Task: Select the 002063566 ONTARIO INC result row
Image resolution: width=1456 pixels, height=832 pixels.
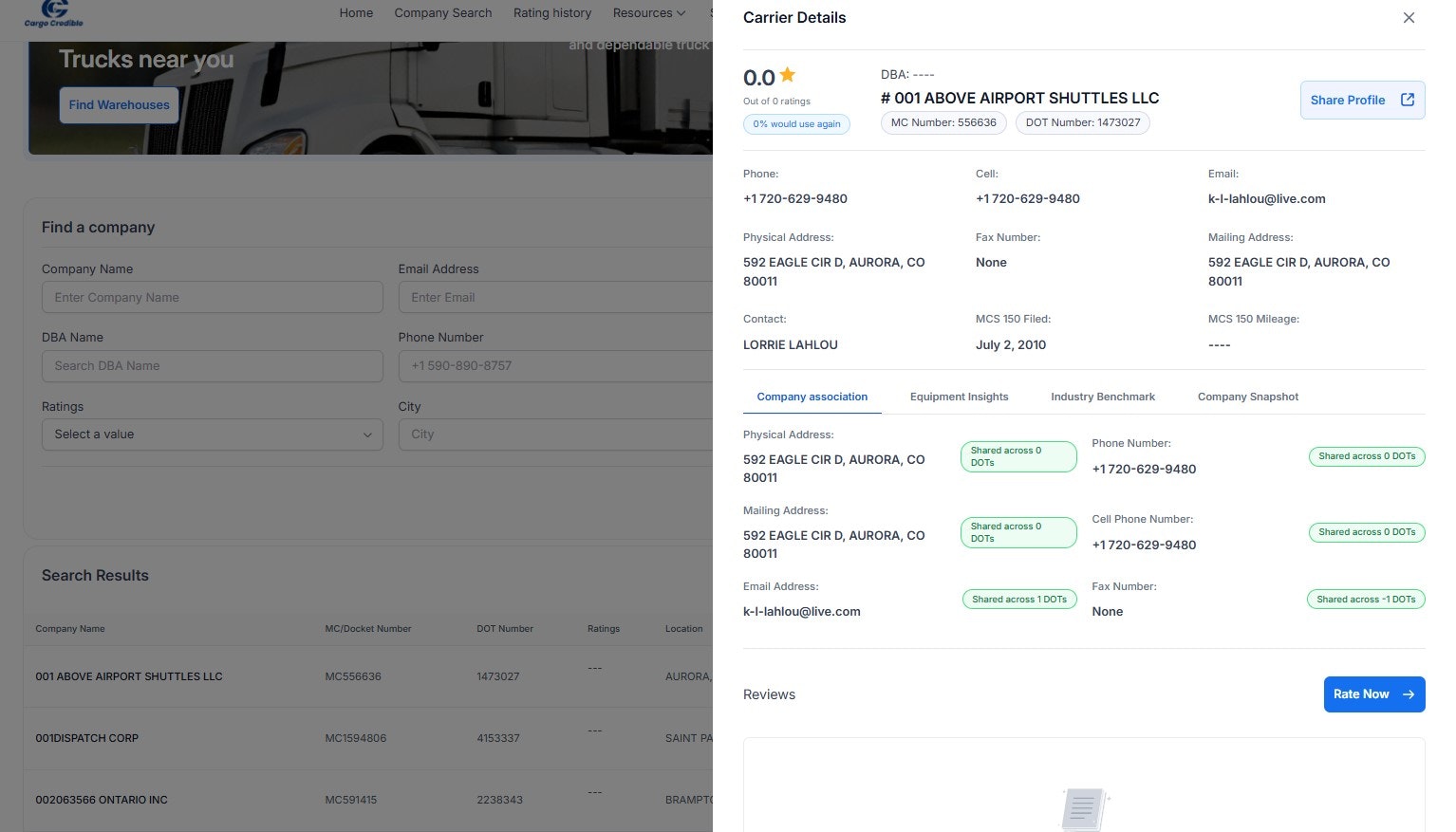Action: pyautogui.click(x=368, y=800)
